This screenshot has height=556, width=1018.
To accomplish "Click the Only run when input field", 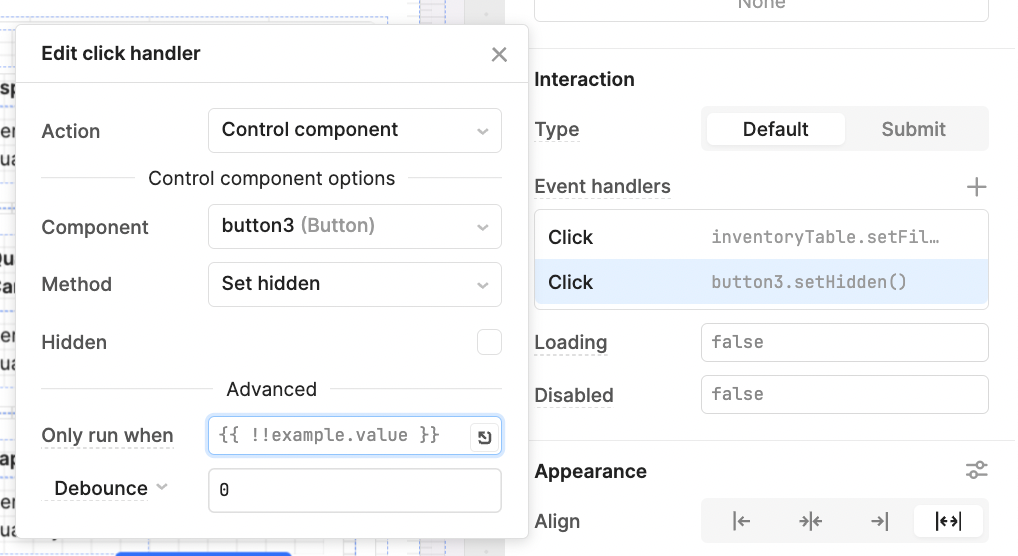I will tap(340, 435).
